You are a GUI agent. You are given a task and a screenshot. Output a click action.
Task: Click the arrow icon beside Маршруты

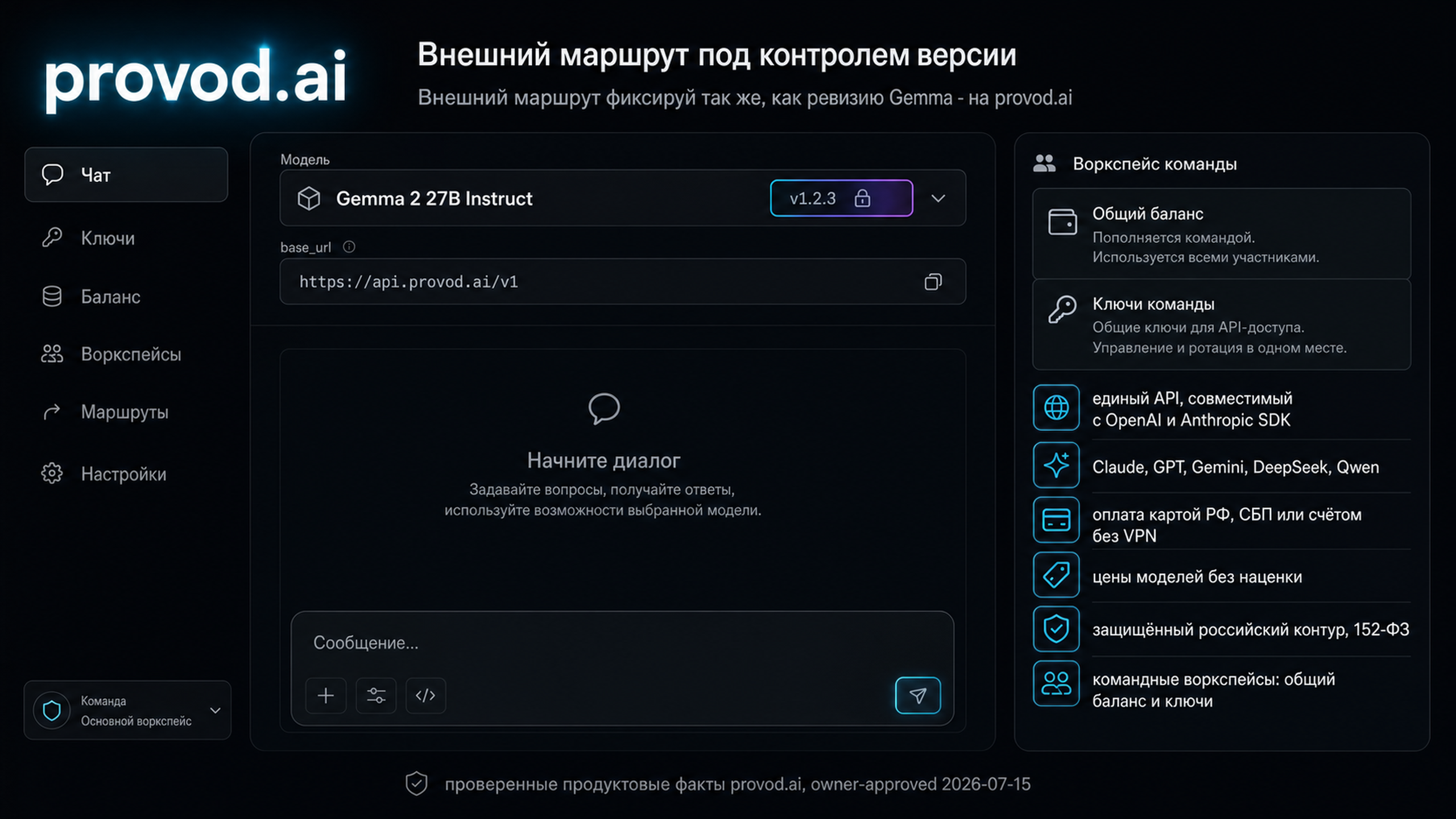point(52,412)
